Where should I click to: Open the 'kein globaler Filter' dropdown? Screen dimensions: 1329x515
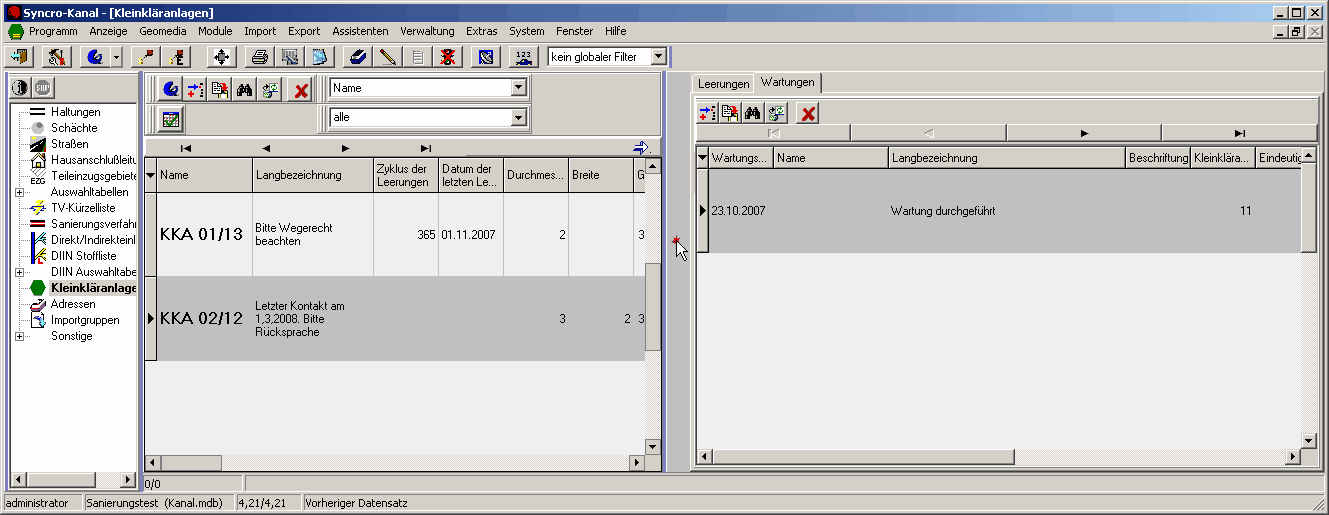(658, 57)
